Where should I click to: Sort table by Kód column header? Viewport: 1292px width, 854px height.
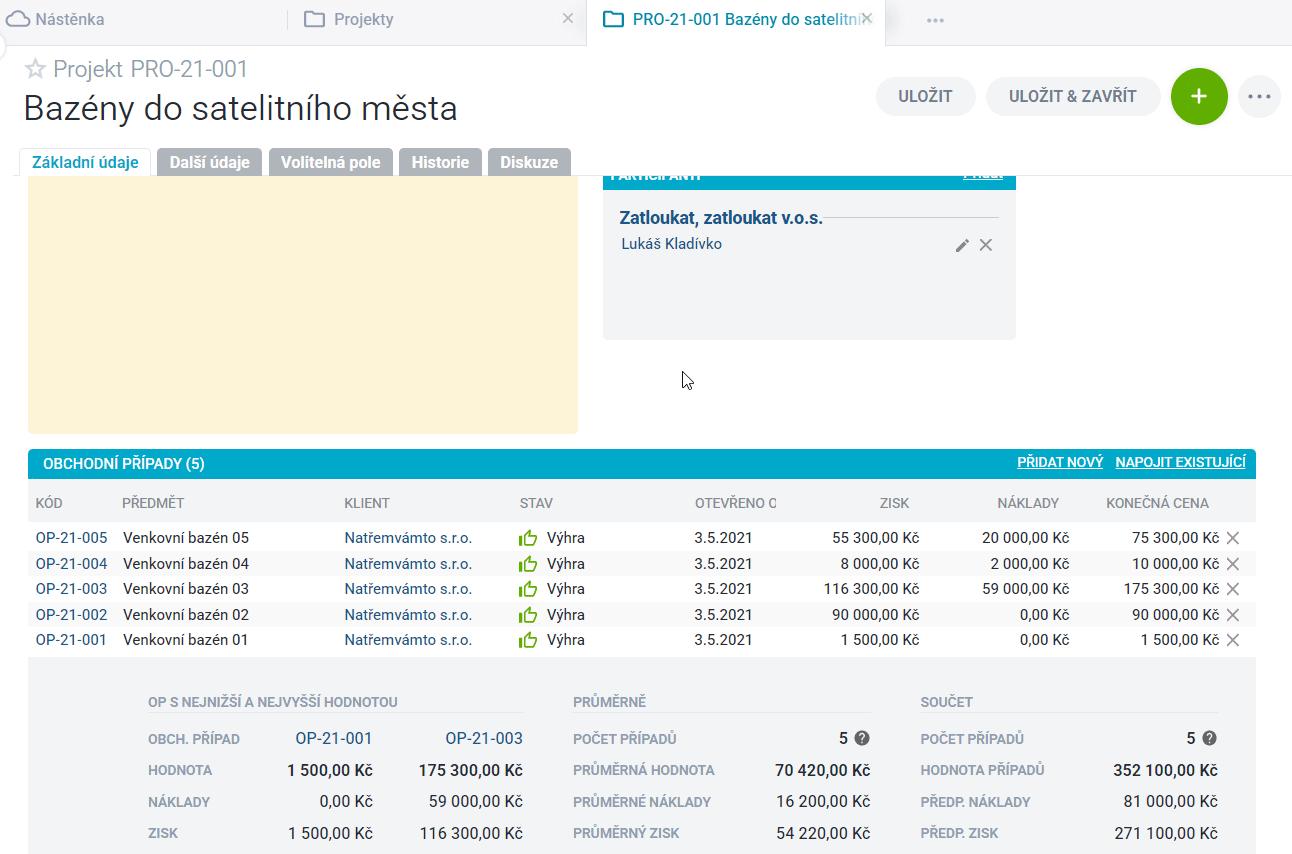[49, 503]
